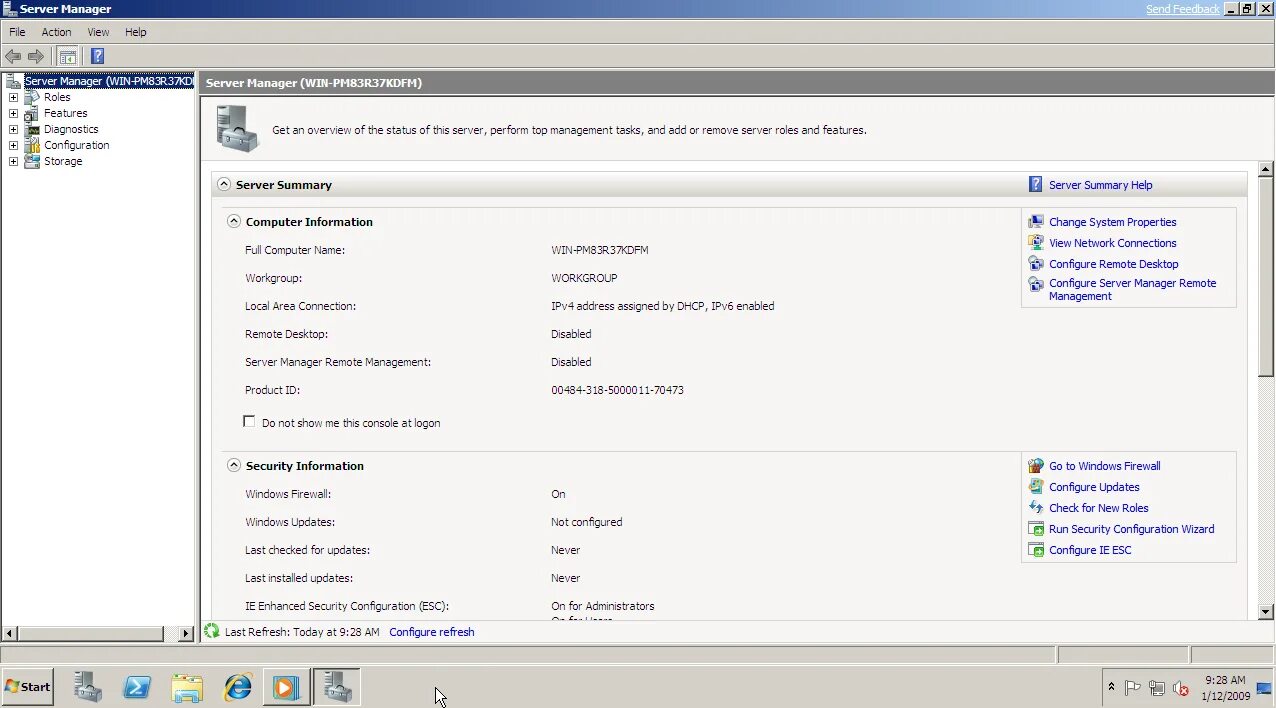Screen dimensions: 1276x708
Task: Open the Action menu
Action: click(56, 32)
